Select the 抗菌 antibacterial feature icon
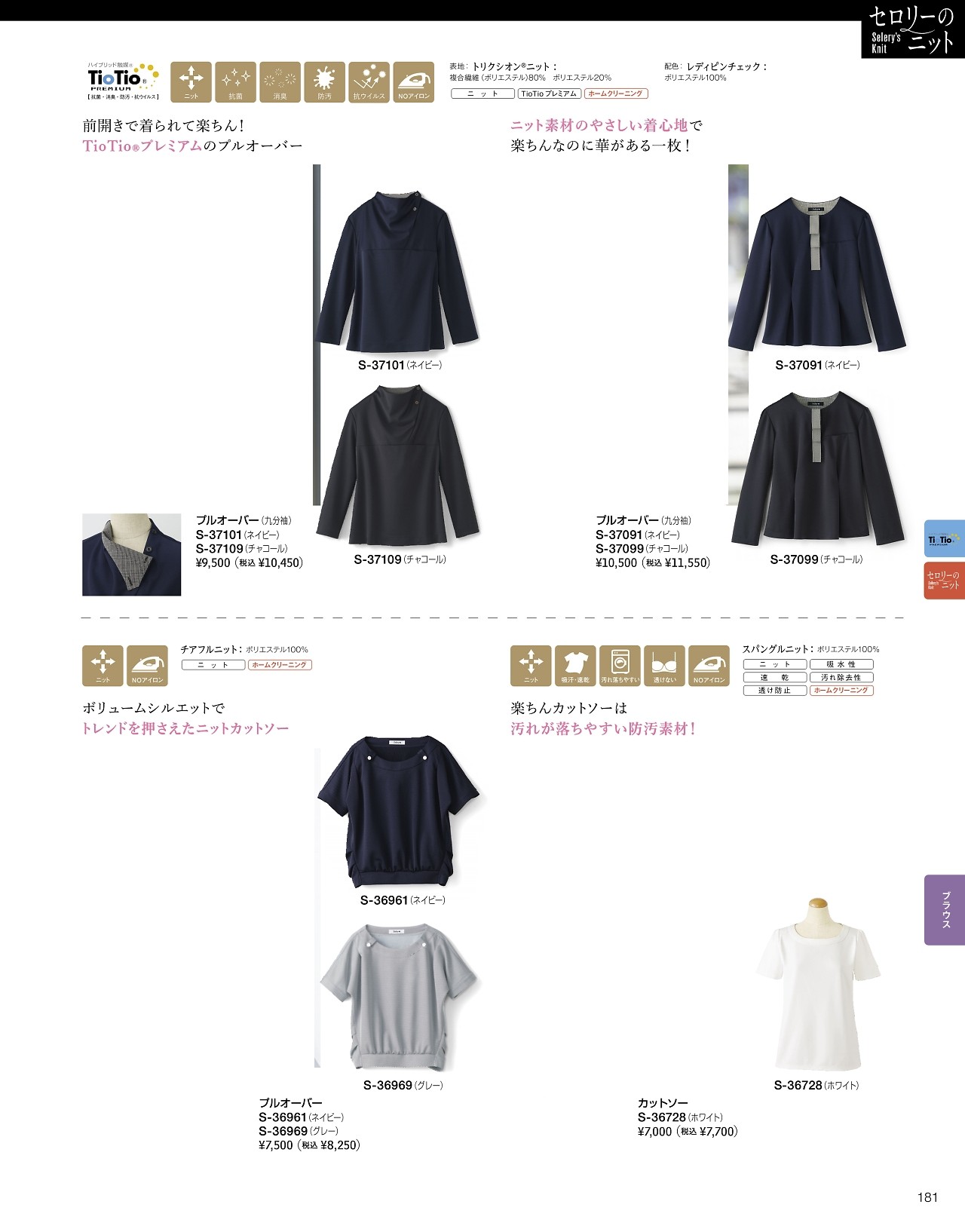 (235, 82)
